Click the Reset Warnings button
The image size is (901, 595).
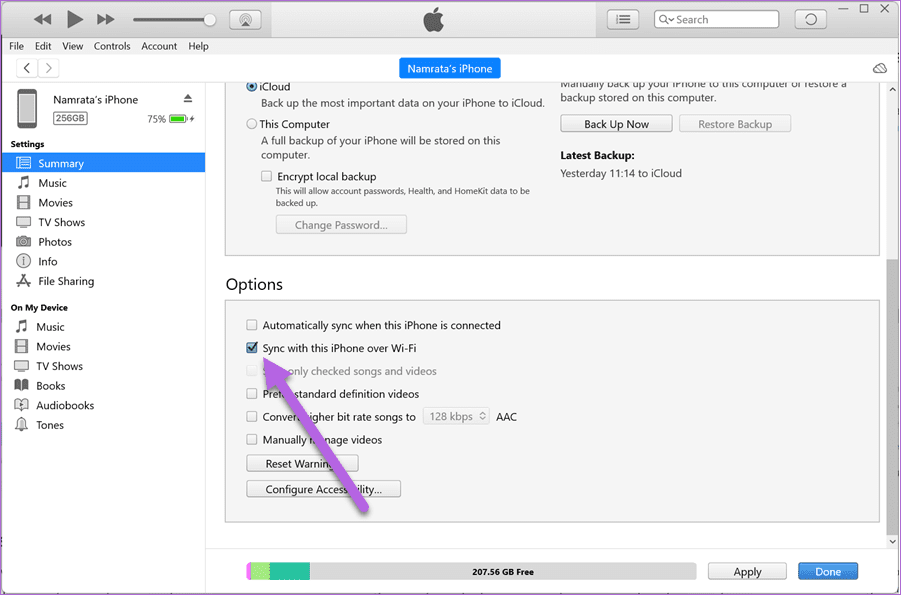(302, 463)
